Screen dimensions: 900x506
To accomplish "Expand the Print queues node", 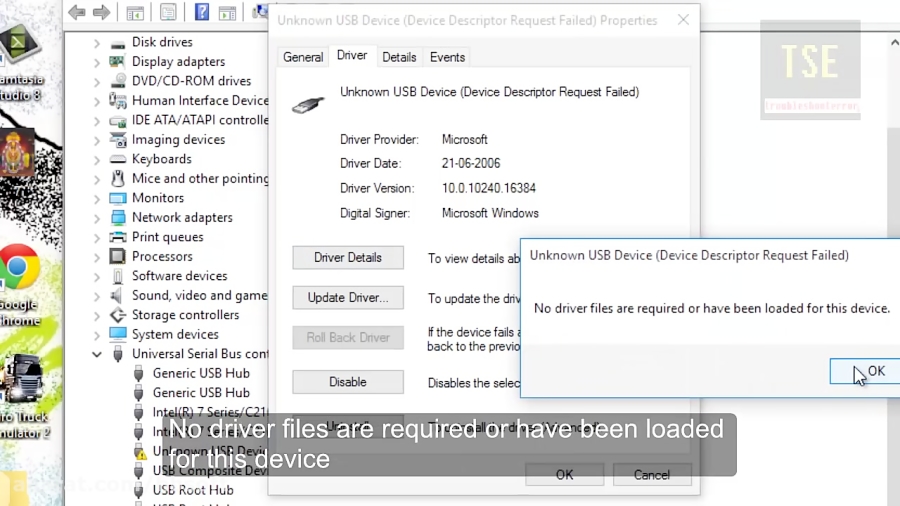I will [x=96, y=238].
